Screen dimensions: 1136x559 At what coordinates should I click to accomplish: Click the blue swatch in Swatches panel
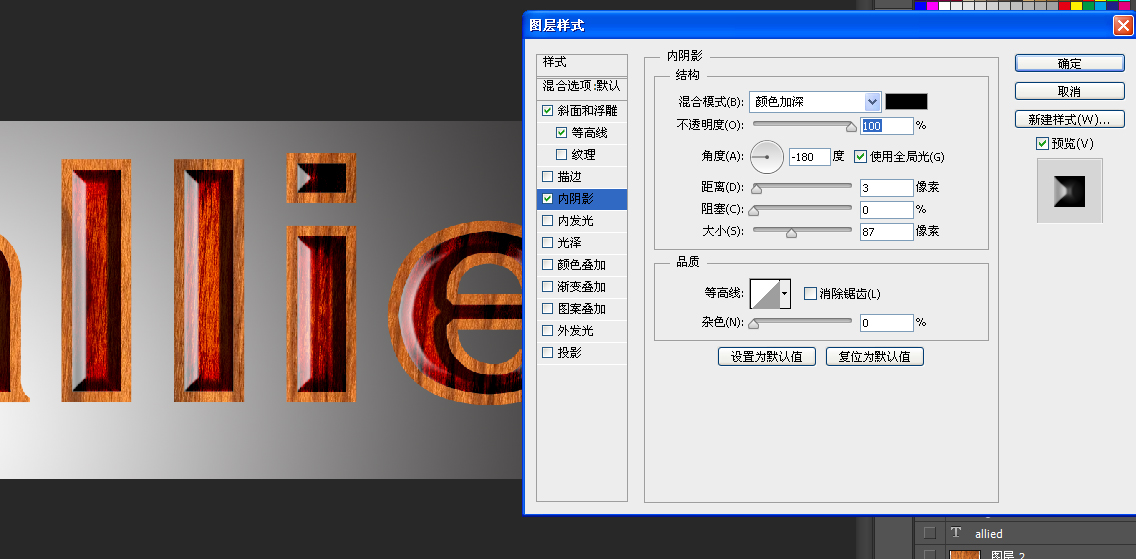921,6
